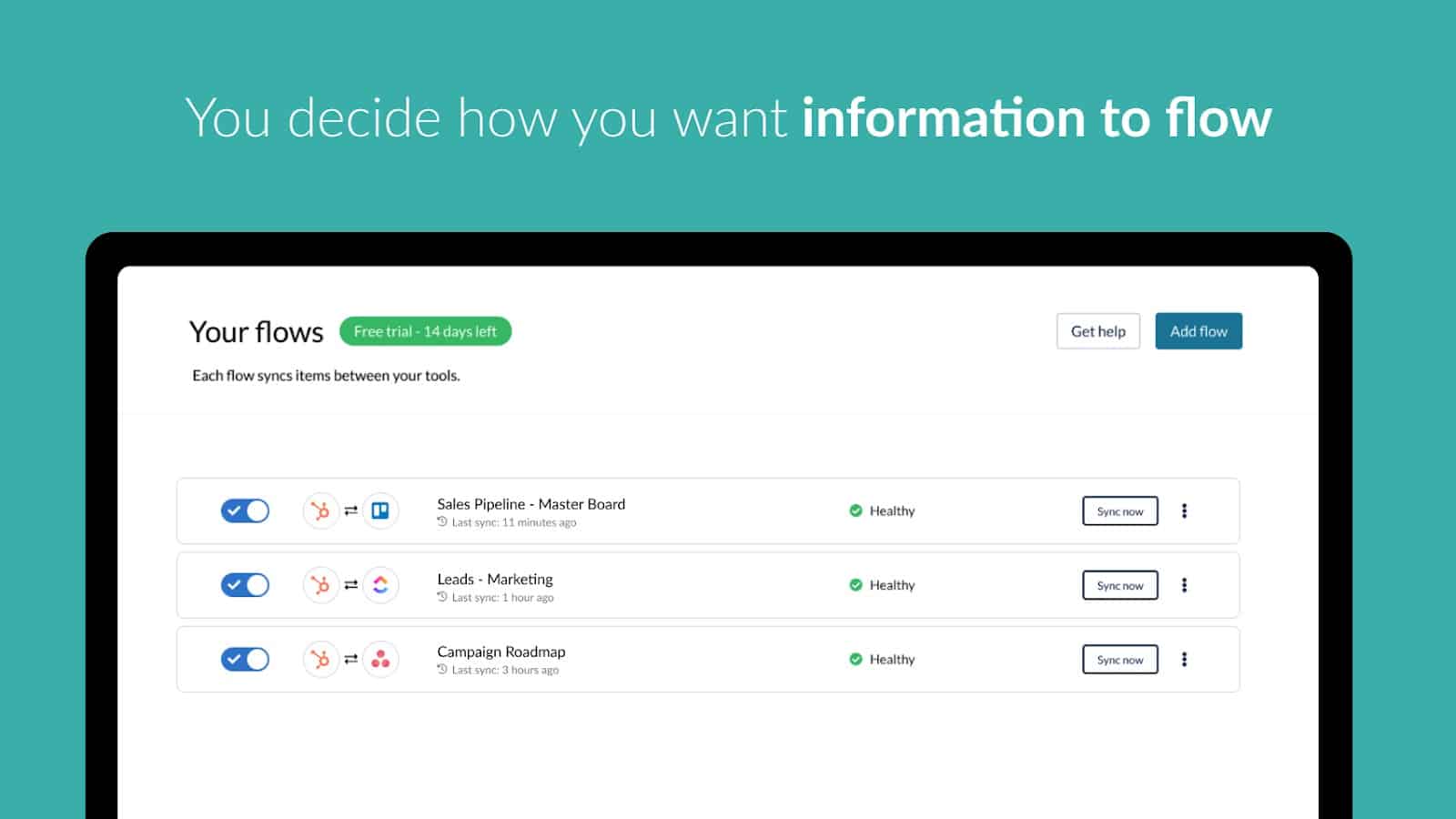Switch off the Campaign Roadmap flow toggle
This screenshot has height=819, width=1456.
[x=245, y=659]
